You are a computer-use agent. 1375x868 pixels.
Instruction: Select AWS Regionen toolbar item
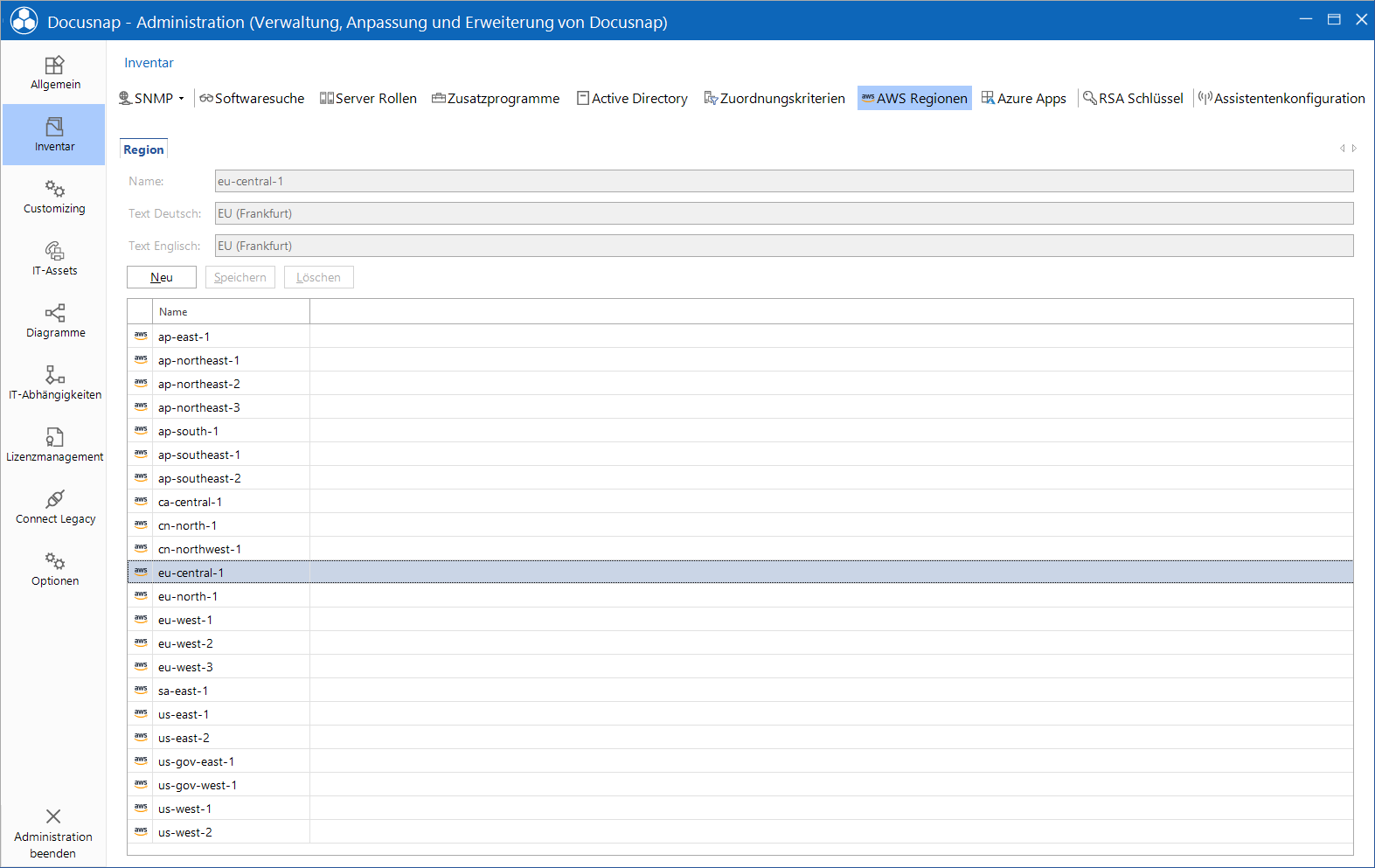[x=914, y=99]
